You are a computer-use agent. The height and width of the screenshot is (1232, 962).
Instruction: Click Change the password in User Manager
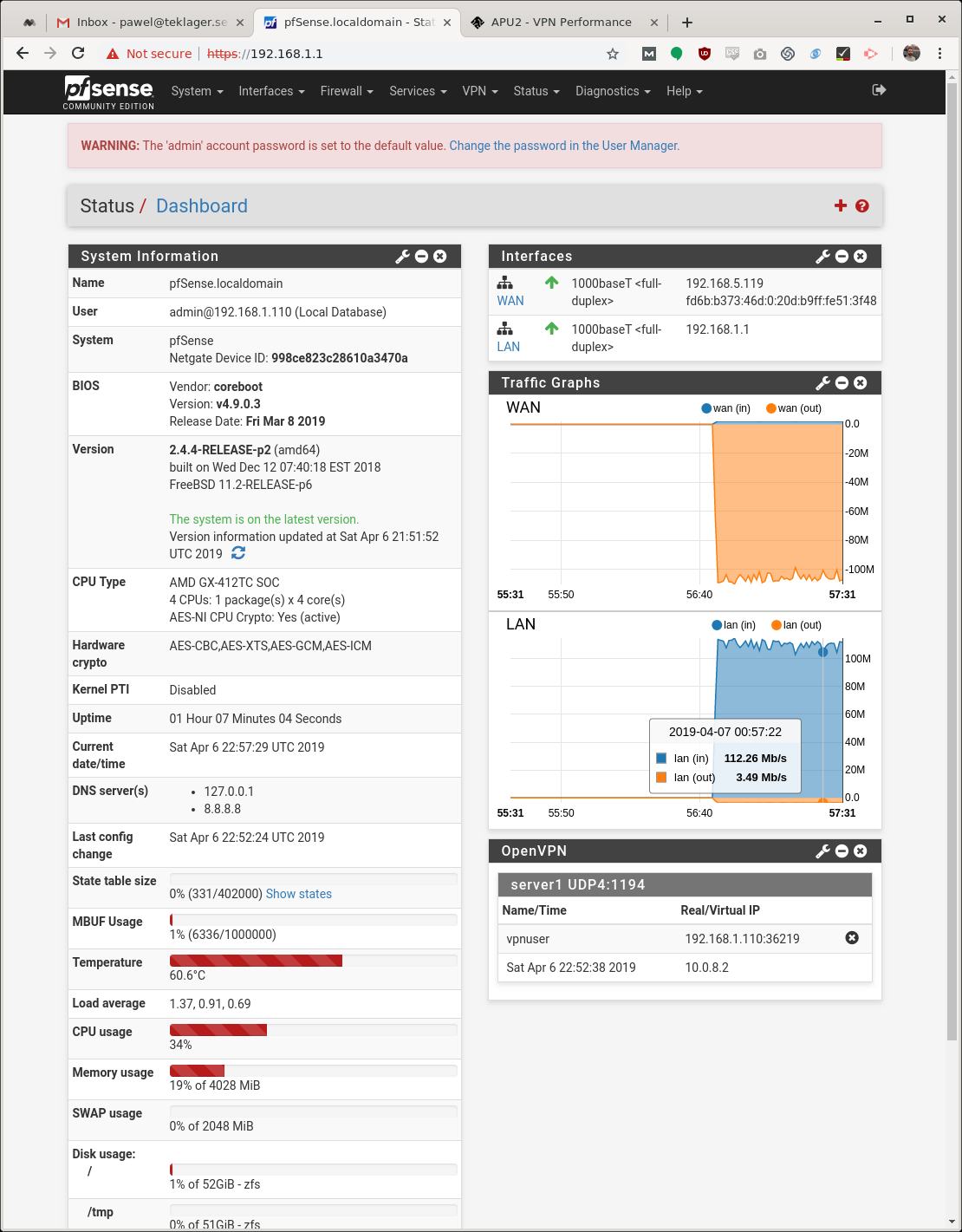[x=564, y=146]
